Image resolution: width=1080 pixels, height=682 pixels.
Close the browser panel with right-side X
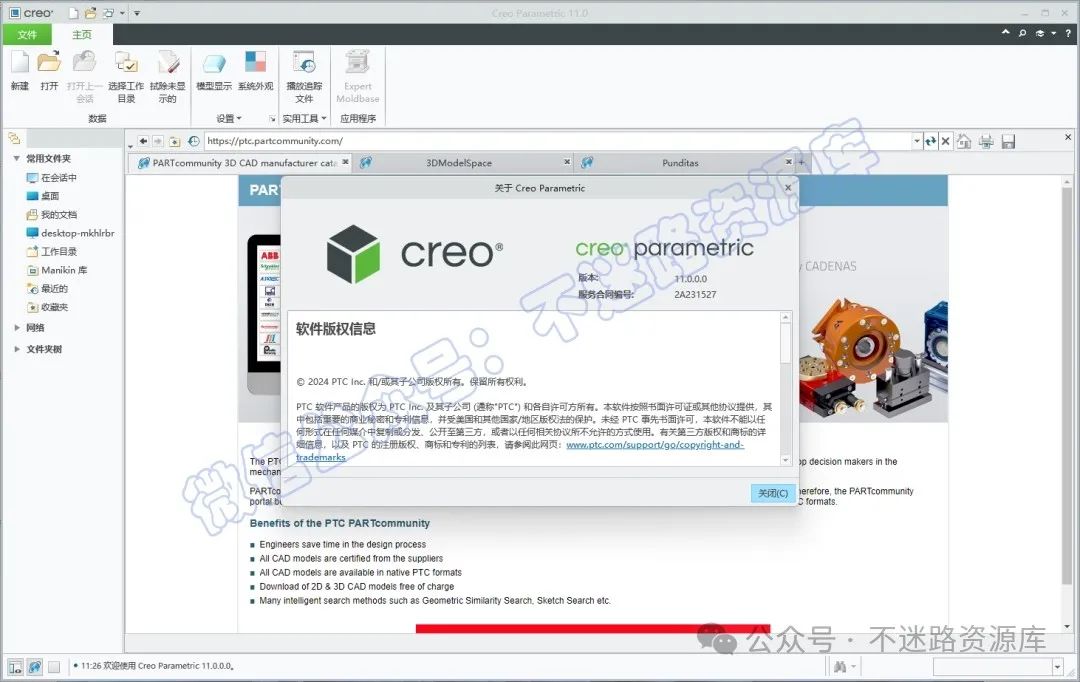tap(1068, 137)
